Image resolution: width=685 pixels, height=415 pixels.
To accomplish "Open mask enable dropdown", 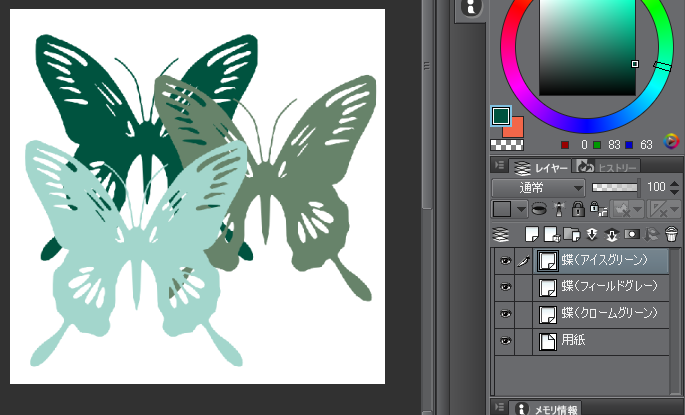I will coord(627,209).
